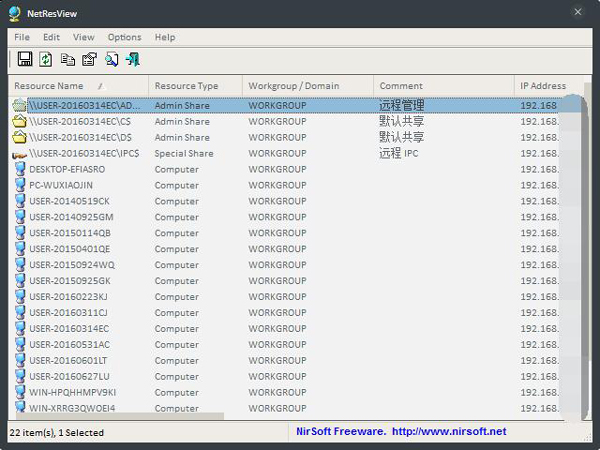Click the computer icon for PC-WUXIAOJIN
Image resolution: width=600 pixels, height=450 pixels.
[x=20, y=185]
